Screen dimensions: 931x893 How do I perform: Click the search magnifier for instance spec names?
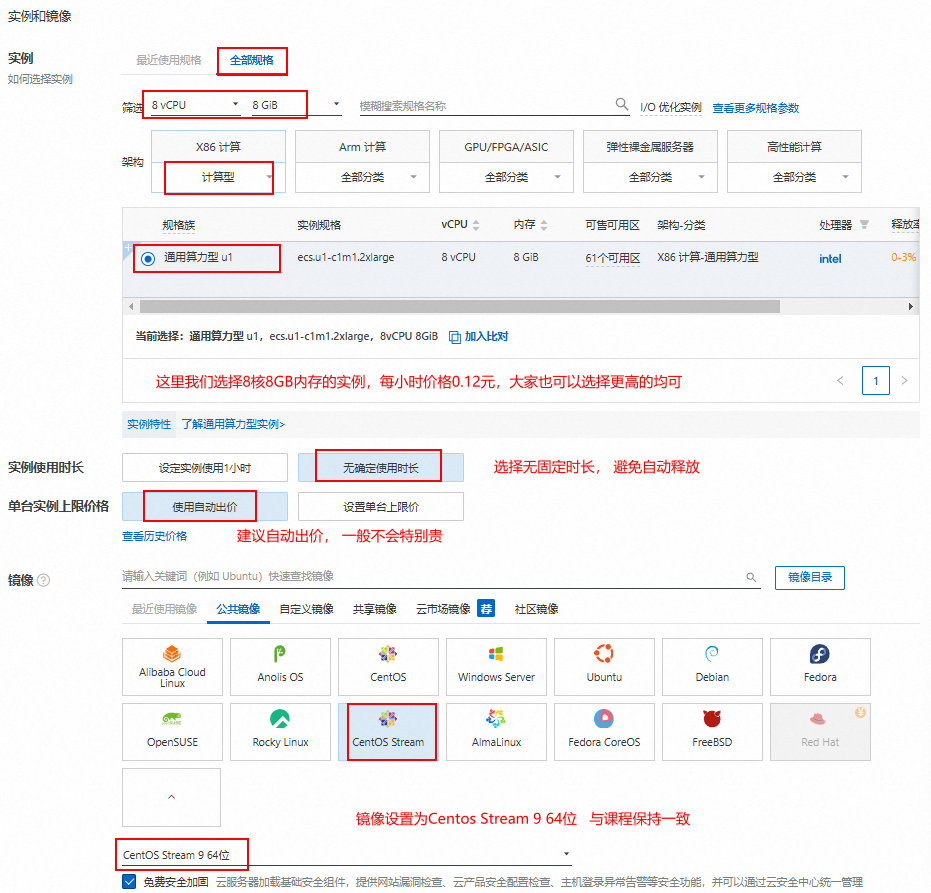[x=622, y=104]
